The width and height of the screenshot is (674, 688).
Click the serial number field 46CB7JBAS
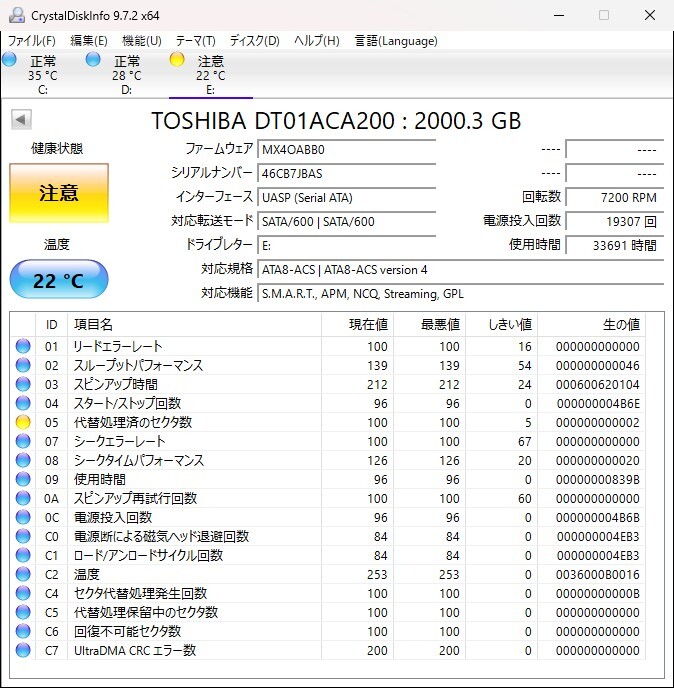(x=347, y=173)
